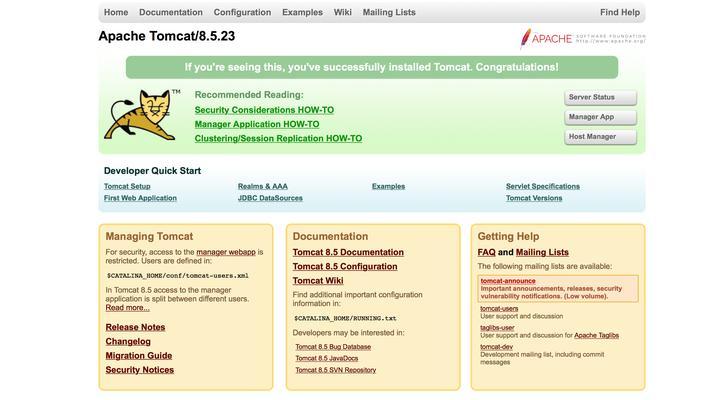Click the Tomcat cat mascot logo
The width and height of the screenshot is (708, 400).
click(140, 115)
